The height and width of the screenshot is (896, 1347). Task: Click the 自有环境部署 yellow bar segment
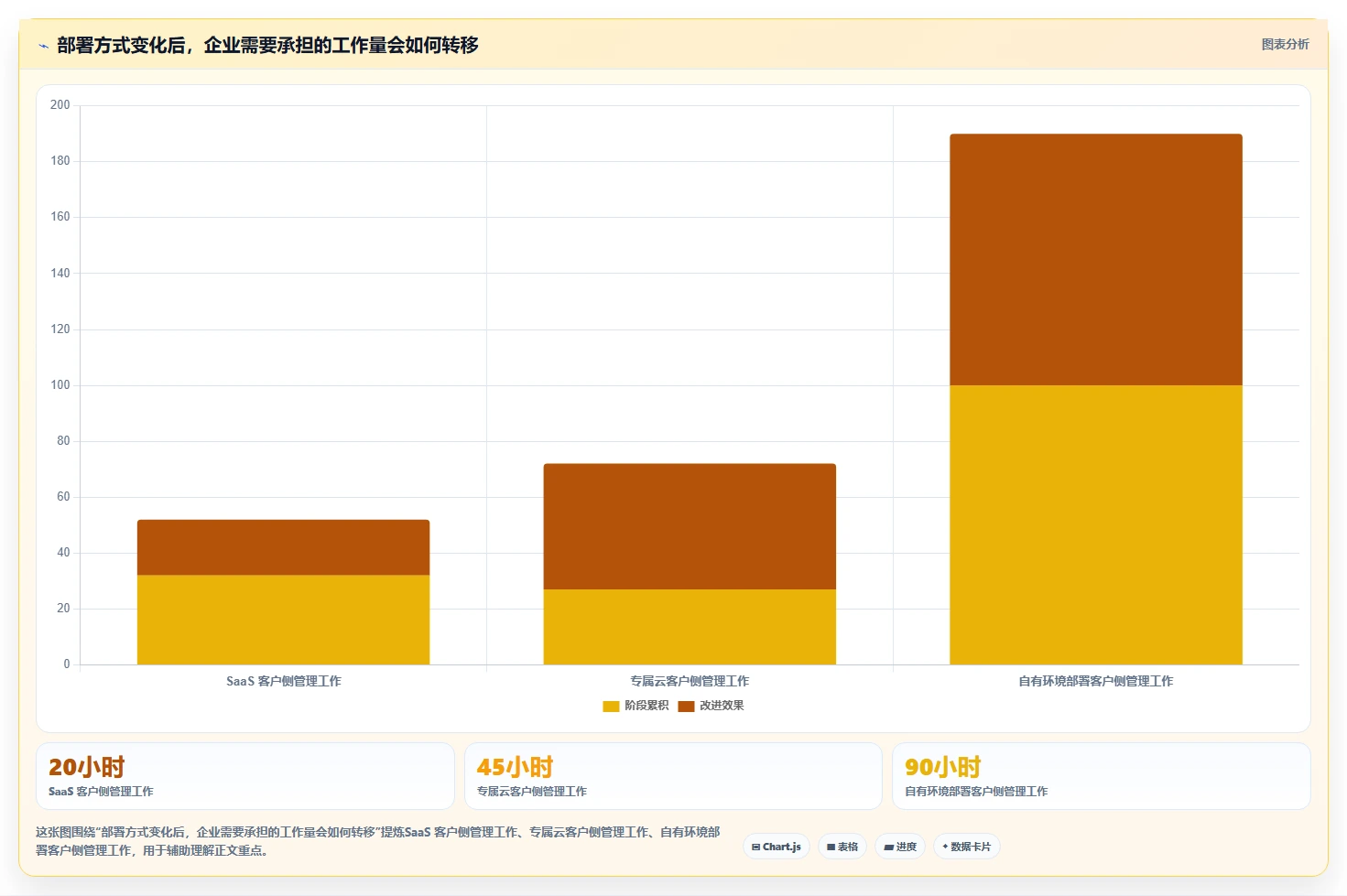pos(1096,524)
